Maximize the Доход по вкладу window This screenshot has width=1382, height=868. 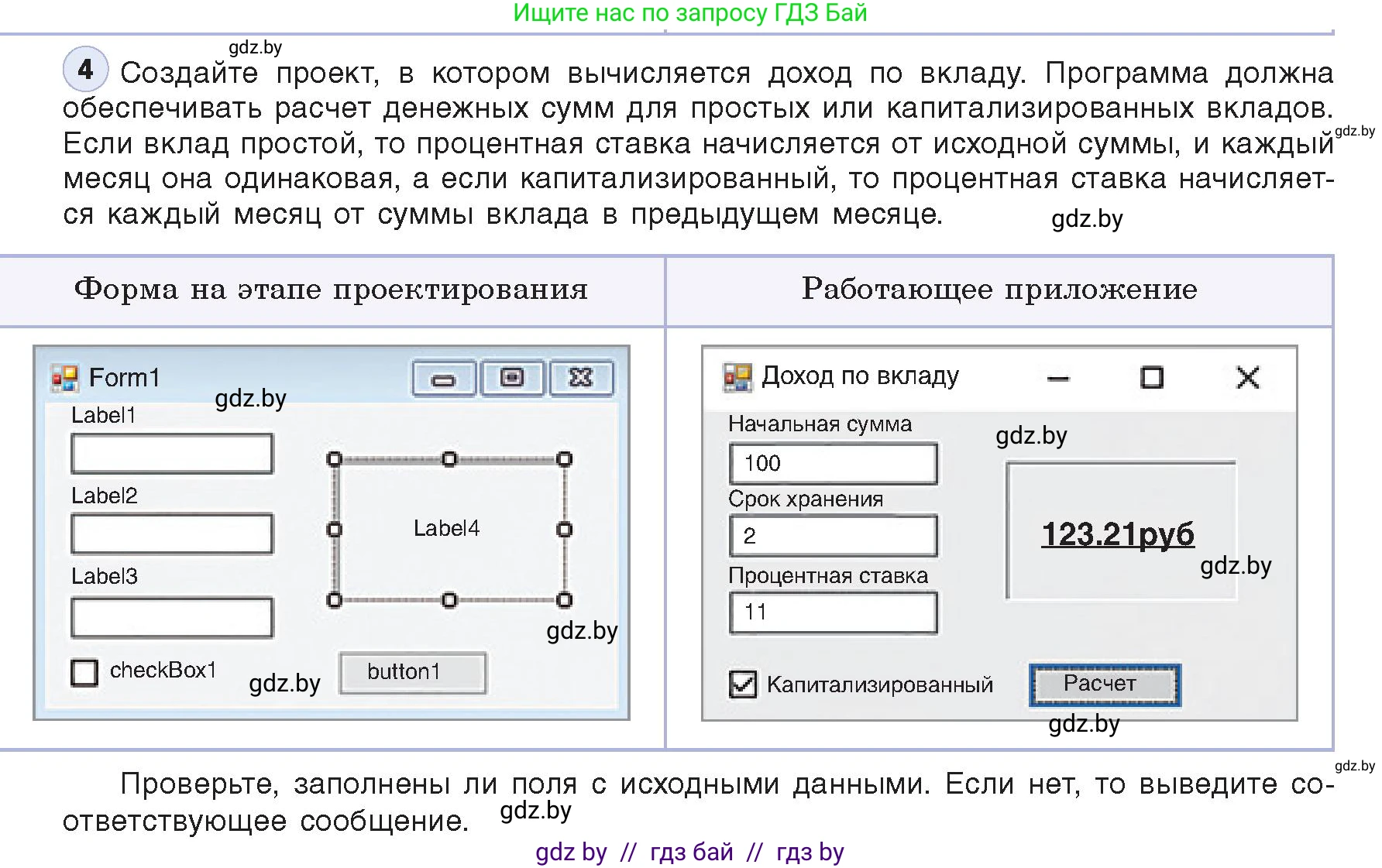click(1152, 378)
